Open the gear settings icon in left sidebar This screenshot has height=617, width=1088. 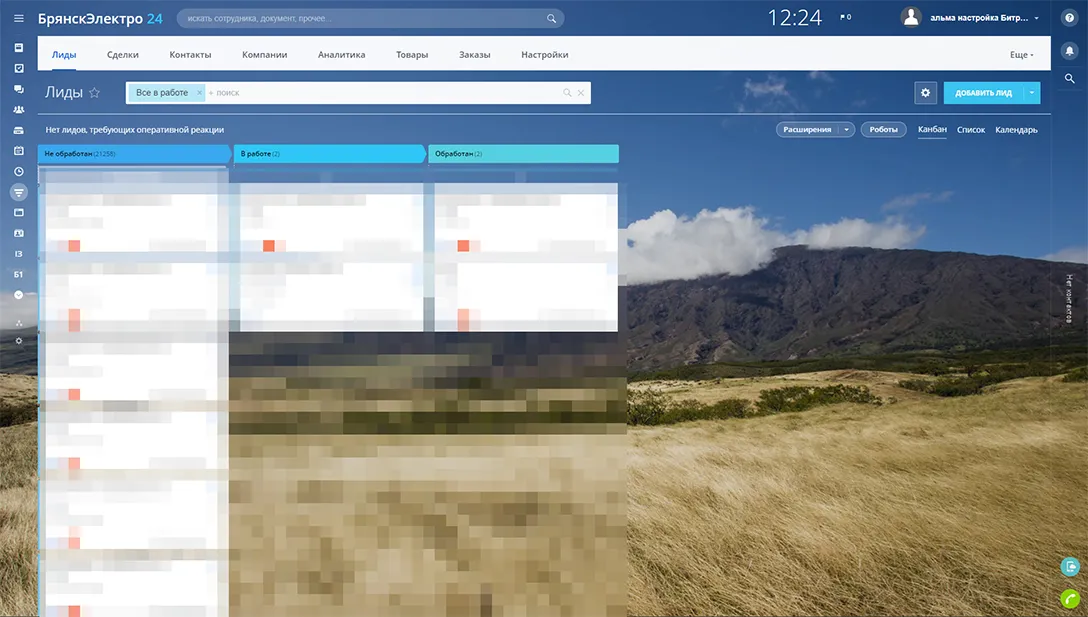pyautogui.click(x=19, y=341)
